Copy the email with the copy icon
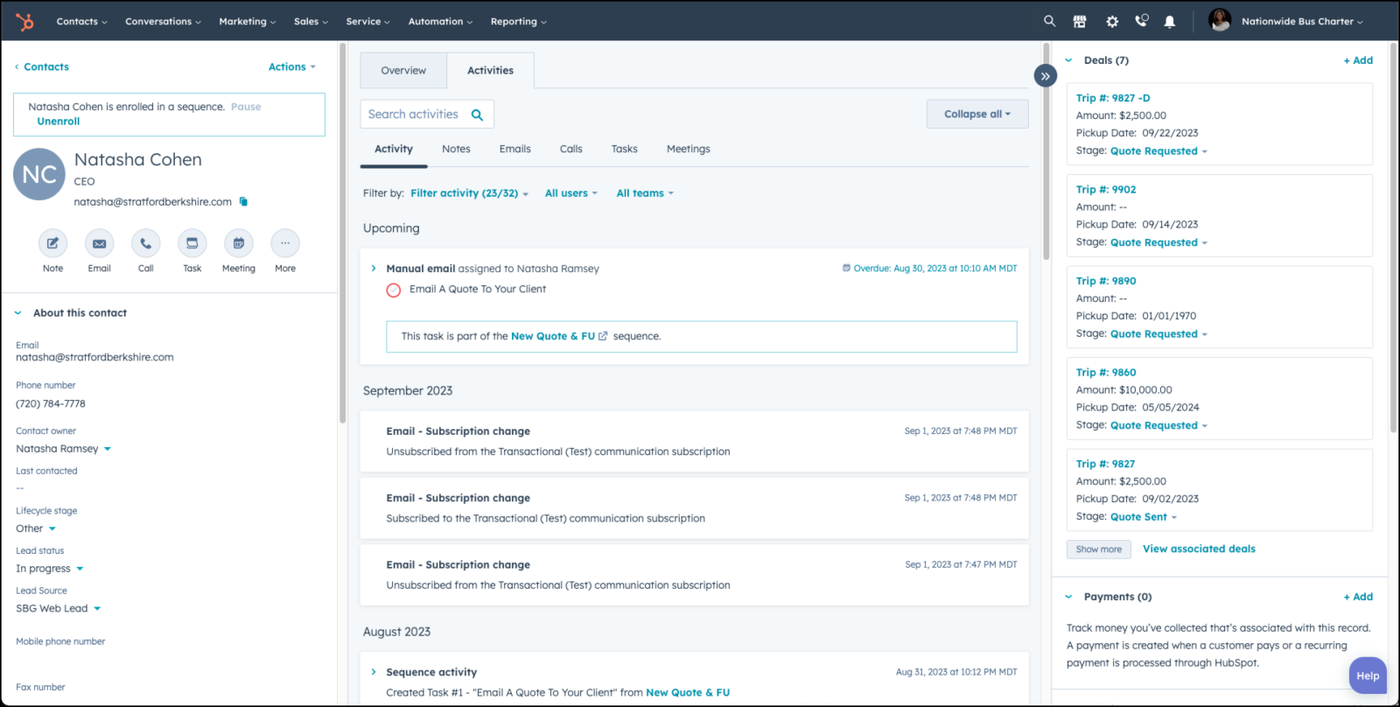 (x=243, y=202)
